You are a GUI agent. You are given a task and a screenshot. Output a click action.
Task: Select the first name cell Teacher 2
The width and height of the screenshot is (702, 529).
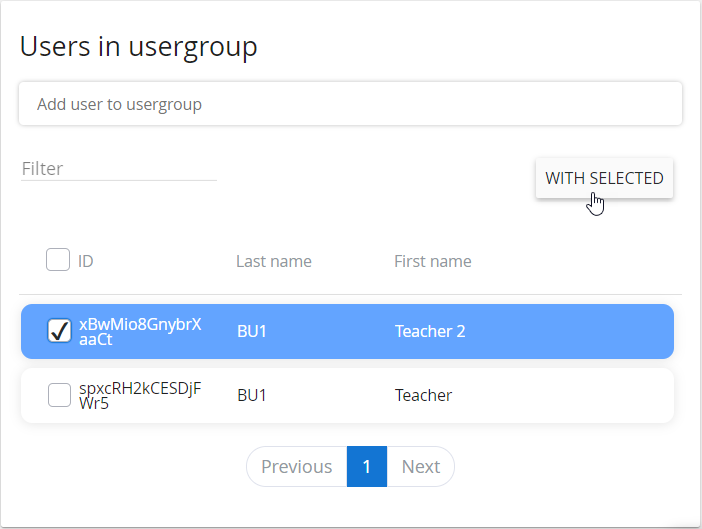click(430, 331)
